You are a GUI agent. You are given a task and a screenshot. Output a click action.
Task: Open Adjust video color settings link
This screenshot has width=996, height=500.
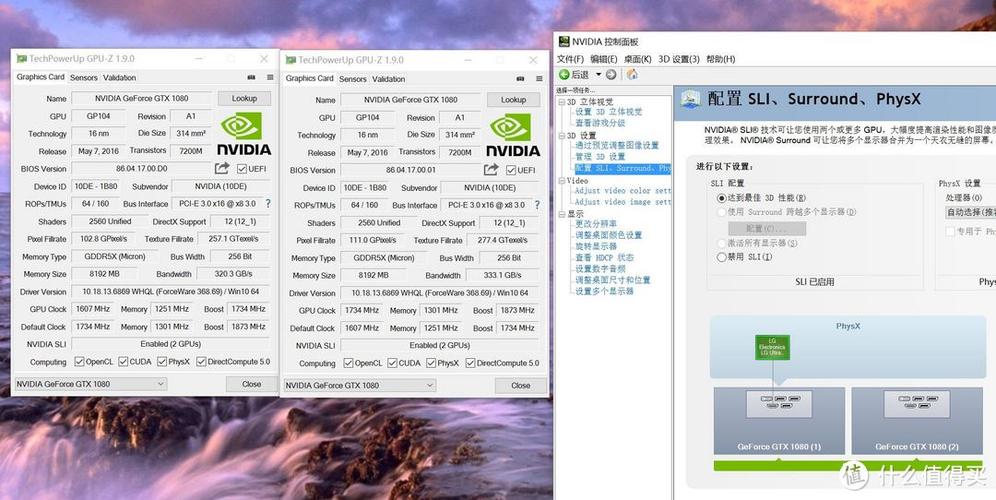coord(622,191)
